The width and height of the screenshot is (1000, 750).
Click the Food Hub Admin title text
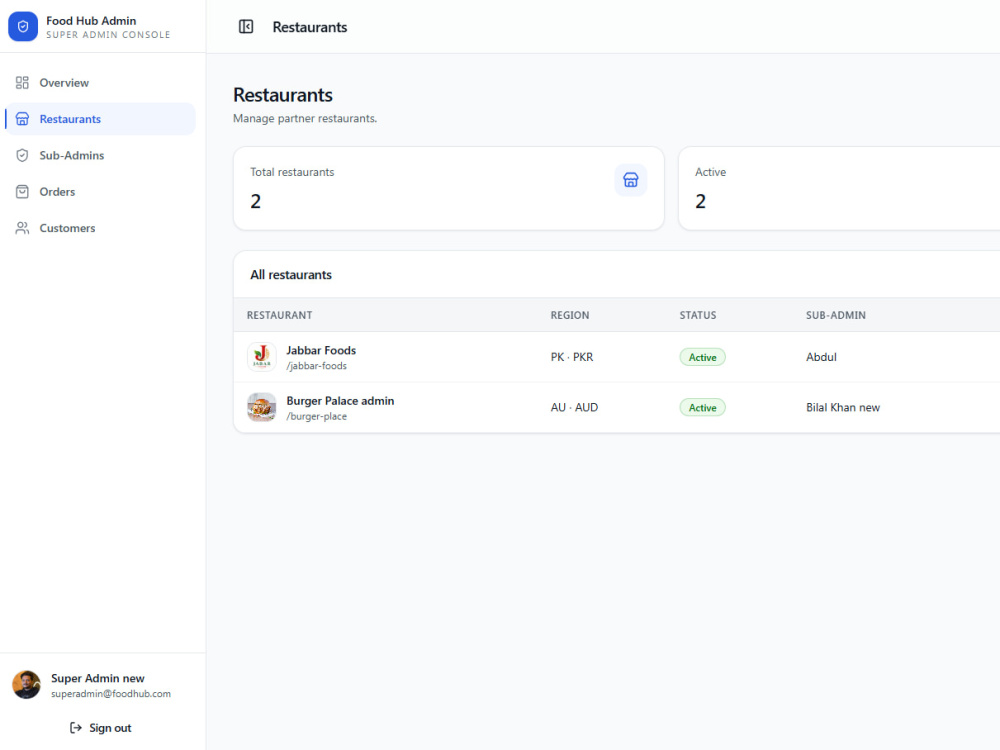click(91, 21)
